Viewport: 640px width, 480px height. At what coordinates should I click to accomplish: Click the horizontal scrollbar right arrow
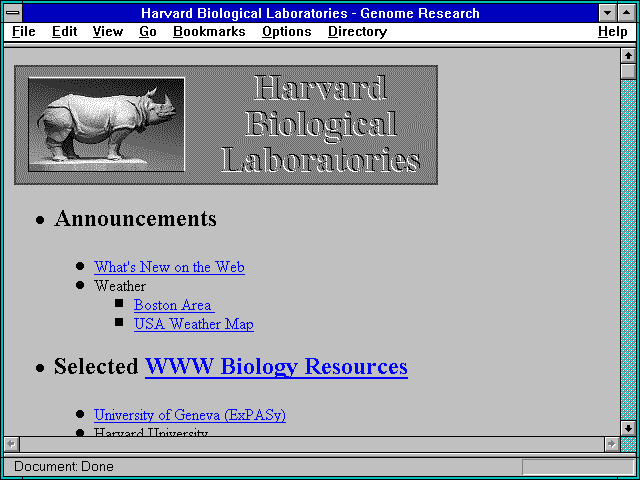pyautogui.click(x=611, y=444)
